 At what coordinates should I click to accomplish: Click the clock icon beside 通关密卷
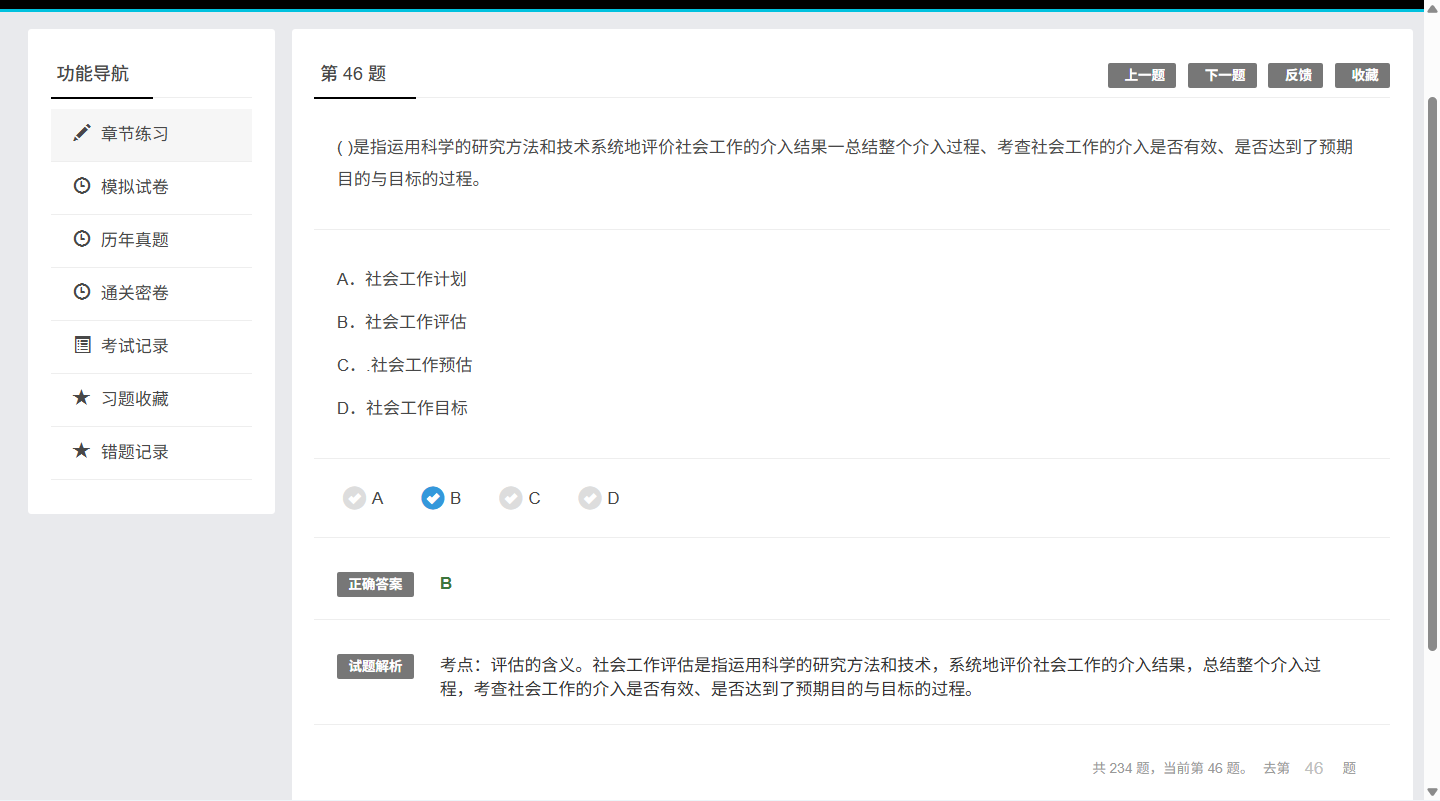pos(82,292)
